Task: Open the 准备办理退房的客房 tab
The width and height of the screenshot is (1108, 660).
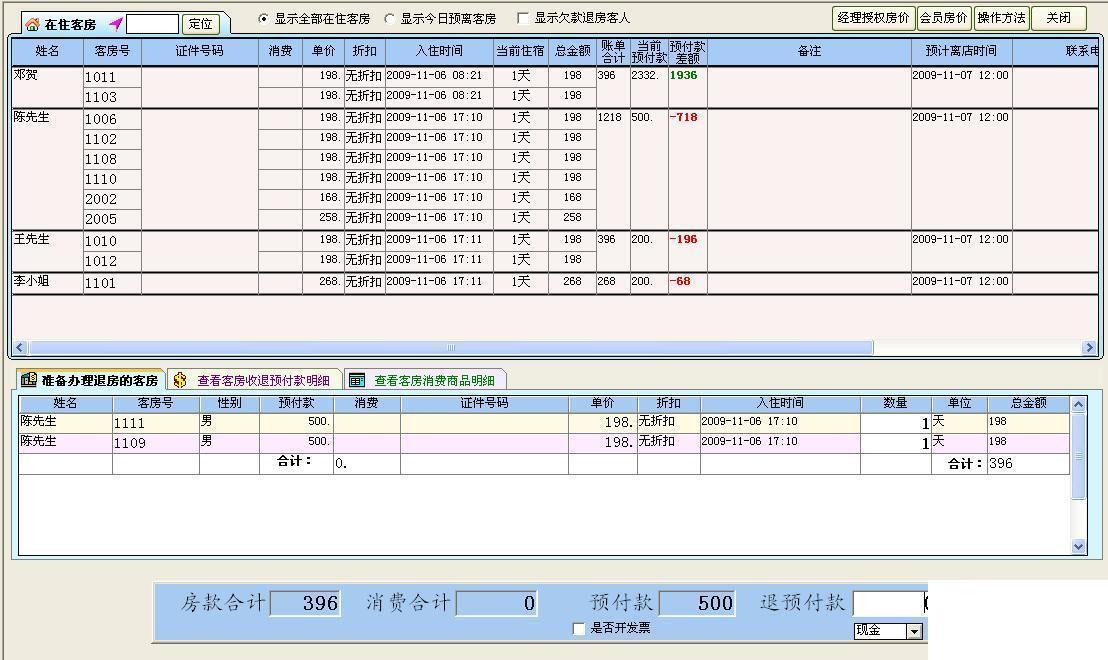Action: coord(90,380)
